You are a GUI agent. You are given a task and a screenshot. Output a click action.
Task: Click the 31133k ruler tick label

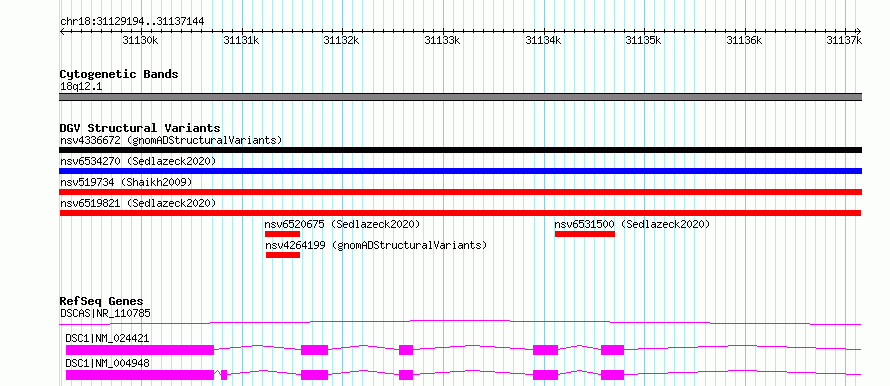442,40
